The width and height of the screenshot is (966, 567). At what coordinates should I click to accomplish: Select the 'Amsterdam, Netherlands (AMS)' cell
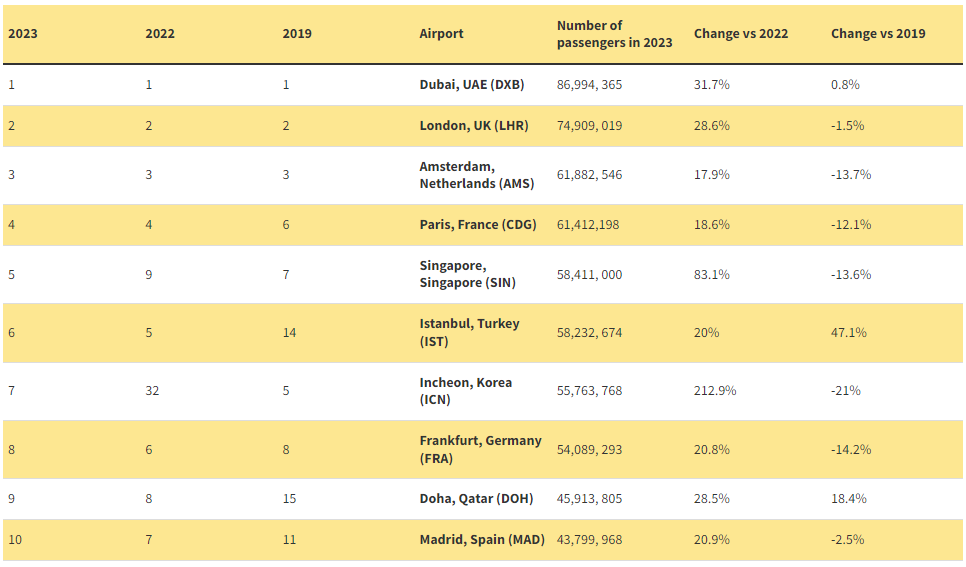point(477,175)
